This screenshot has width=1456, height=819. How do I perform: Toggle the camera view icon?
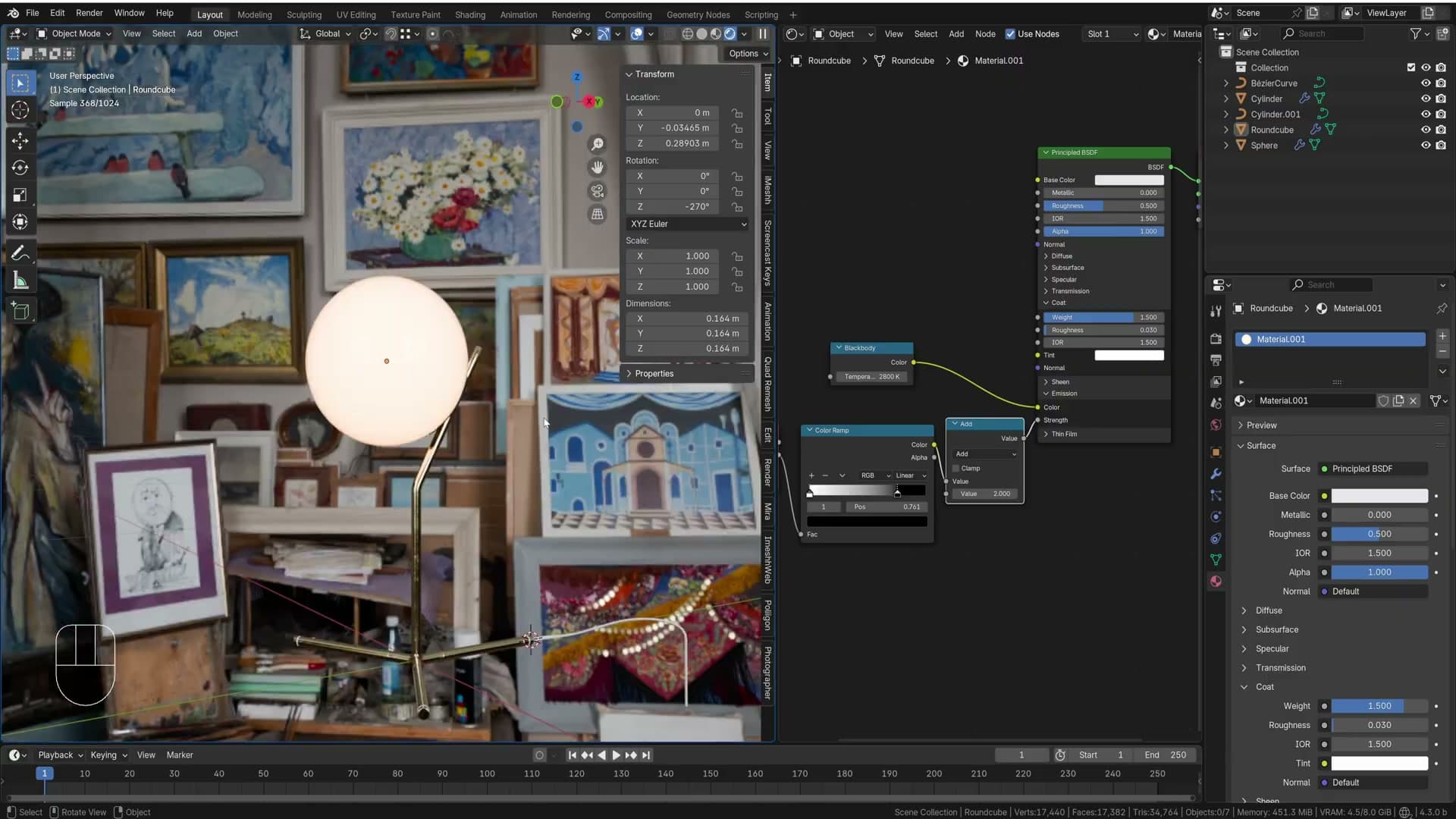(x=598, y=191)
